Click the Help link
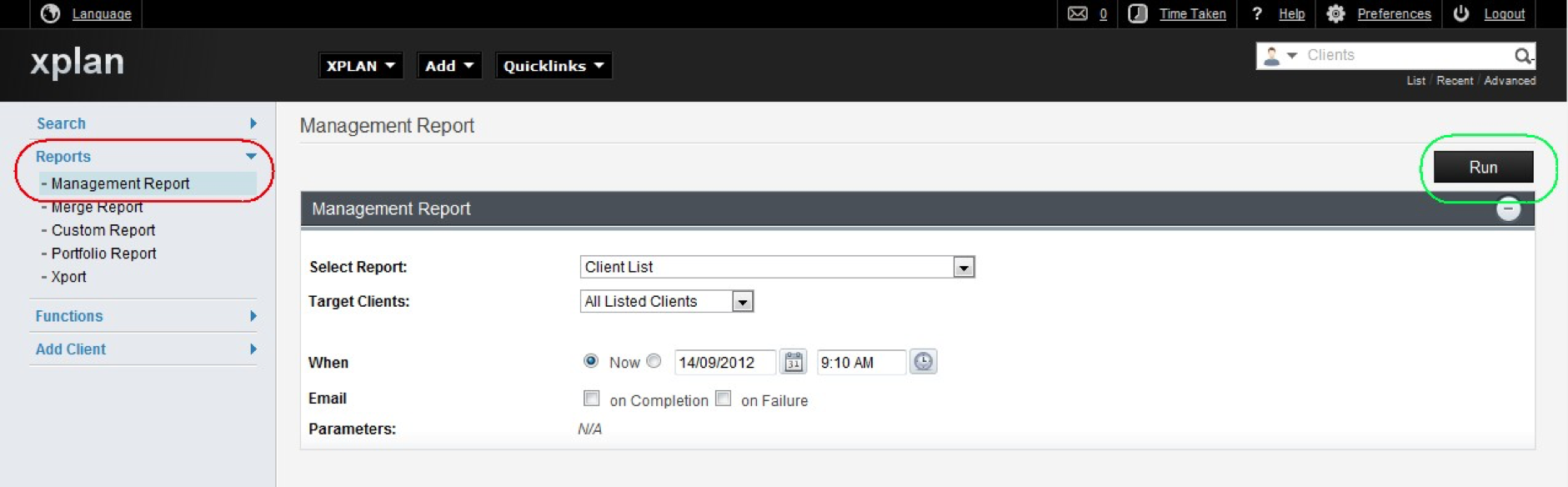The width and height of the screenshot is (1568, 487). pos(1291,14)
